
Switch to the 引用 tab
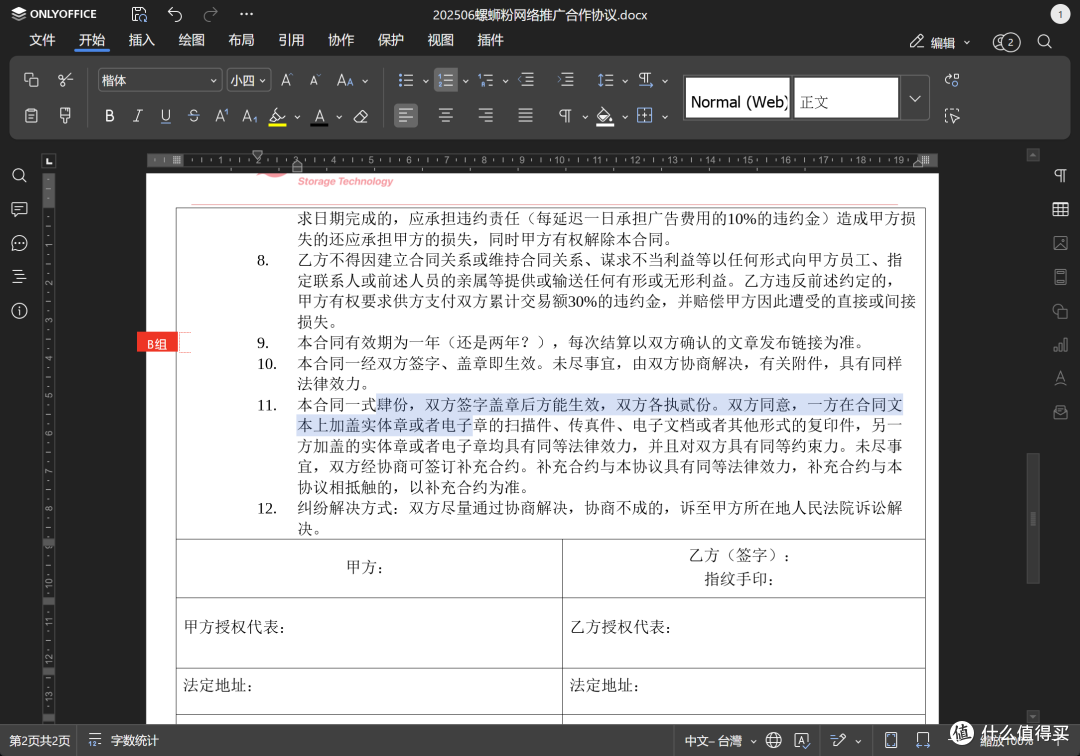click(291, 41)
